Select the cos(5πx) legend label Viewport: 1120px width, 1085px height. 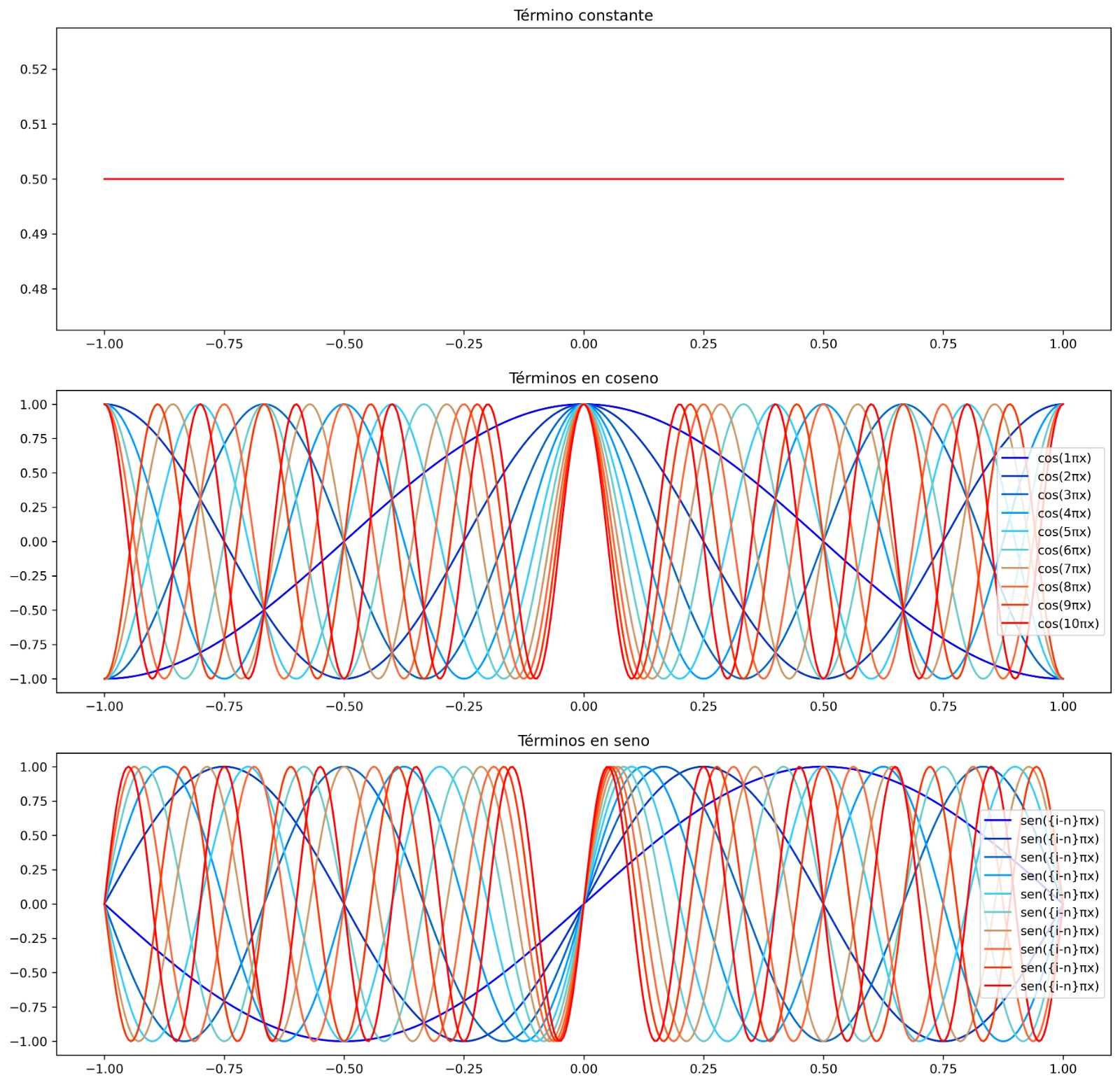tap(1063, 532)
